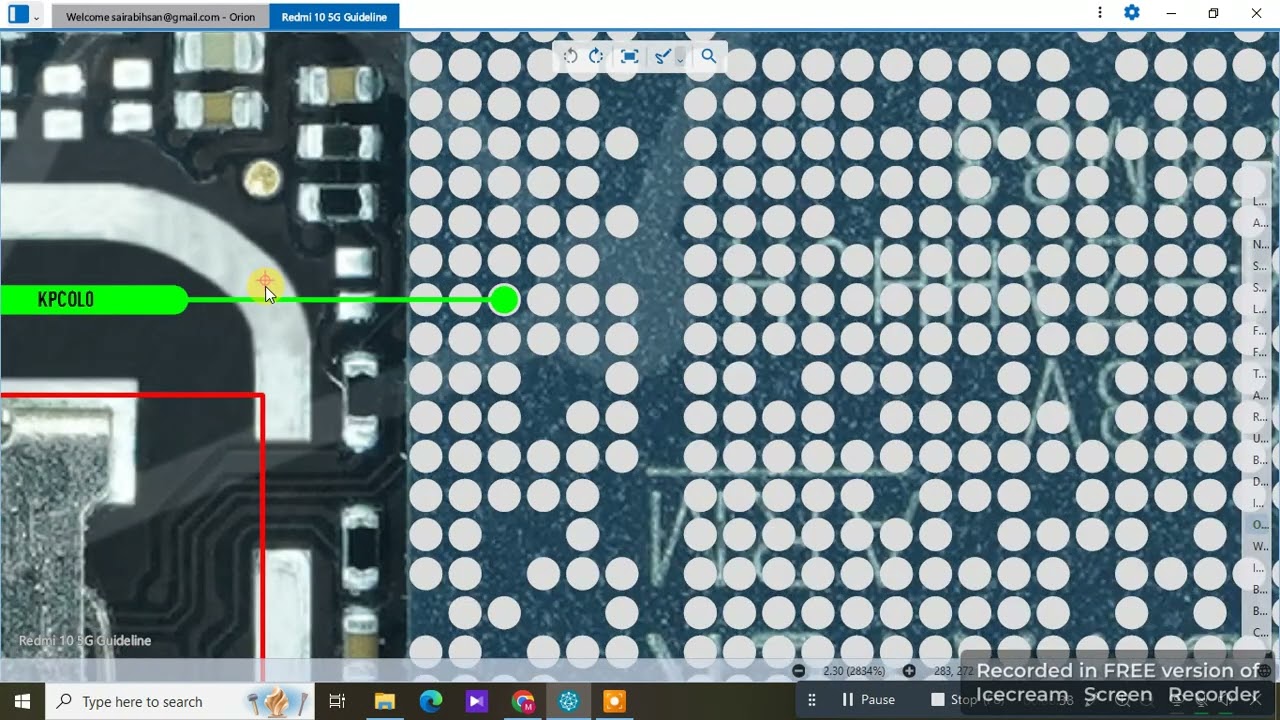Select the U... side list entry

coord(1258,438)
